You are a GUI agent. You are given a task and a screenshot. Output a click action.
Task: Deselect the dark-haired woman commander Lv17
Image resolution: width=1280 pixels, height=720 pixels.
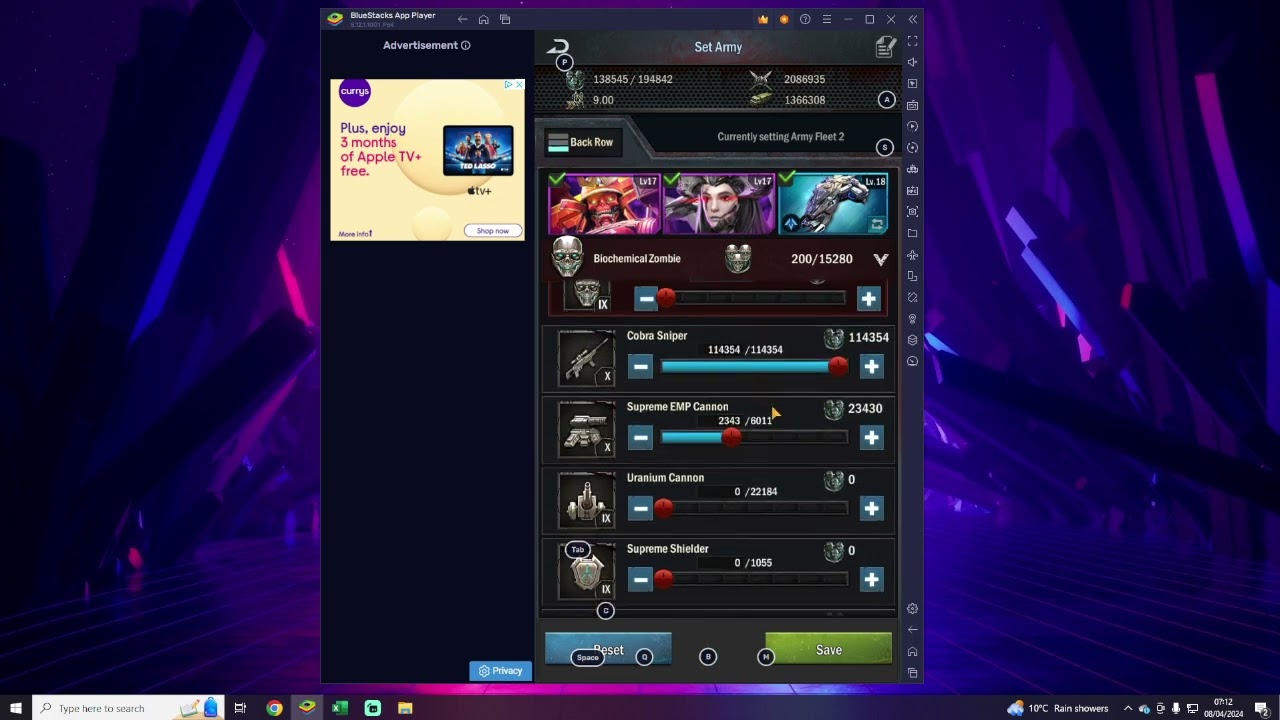[718, 204]
